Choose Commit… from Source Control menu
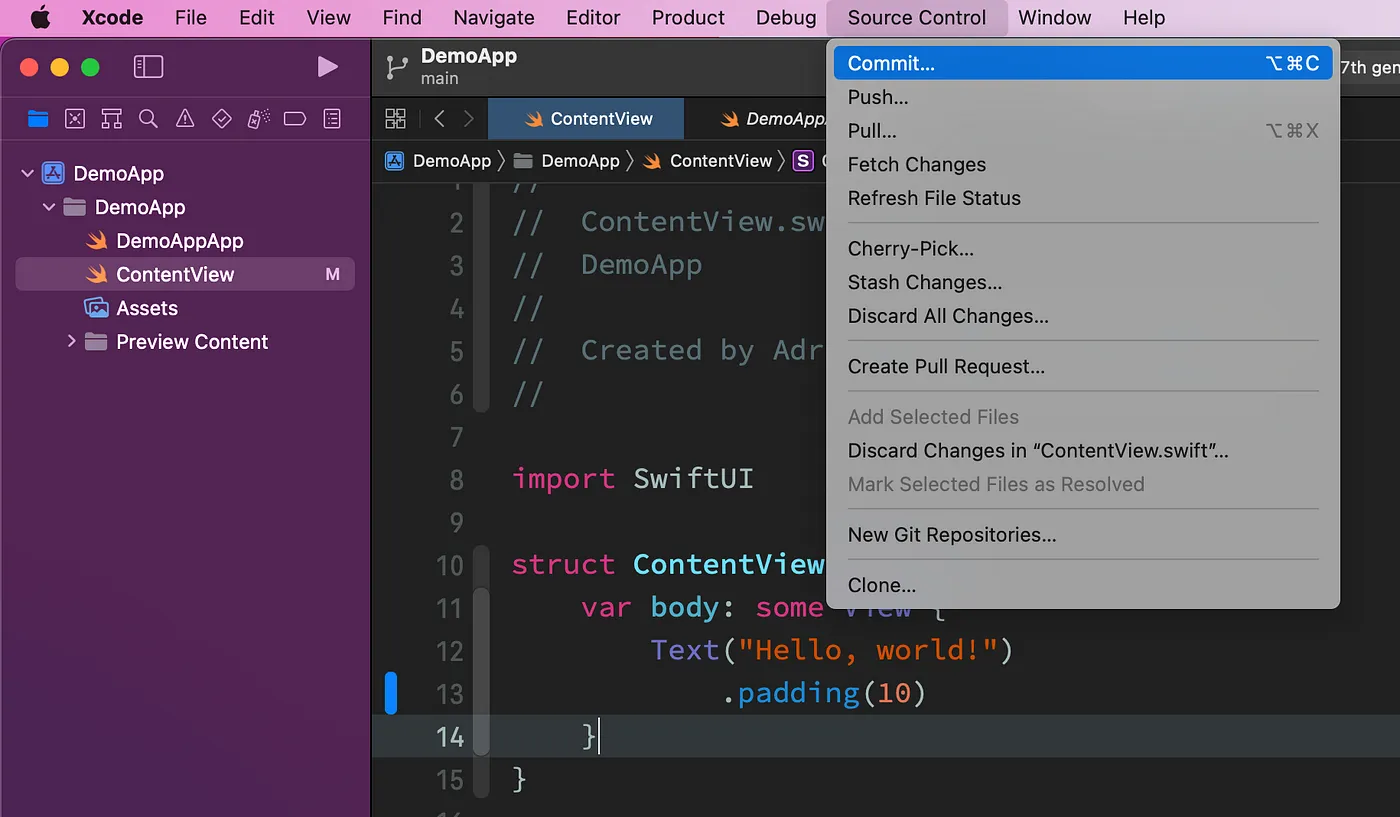The image size is (1400, 817). (x=1083, y=63)
